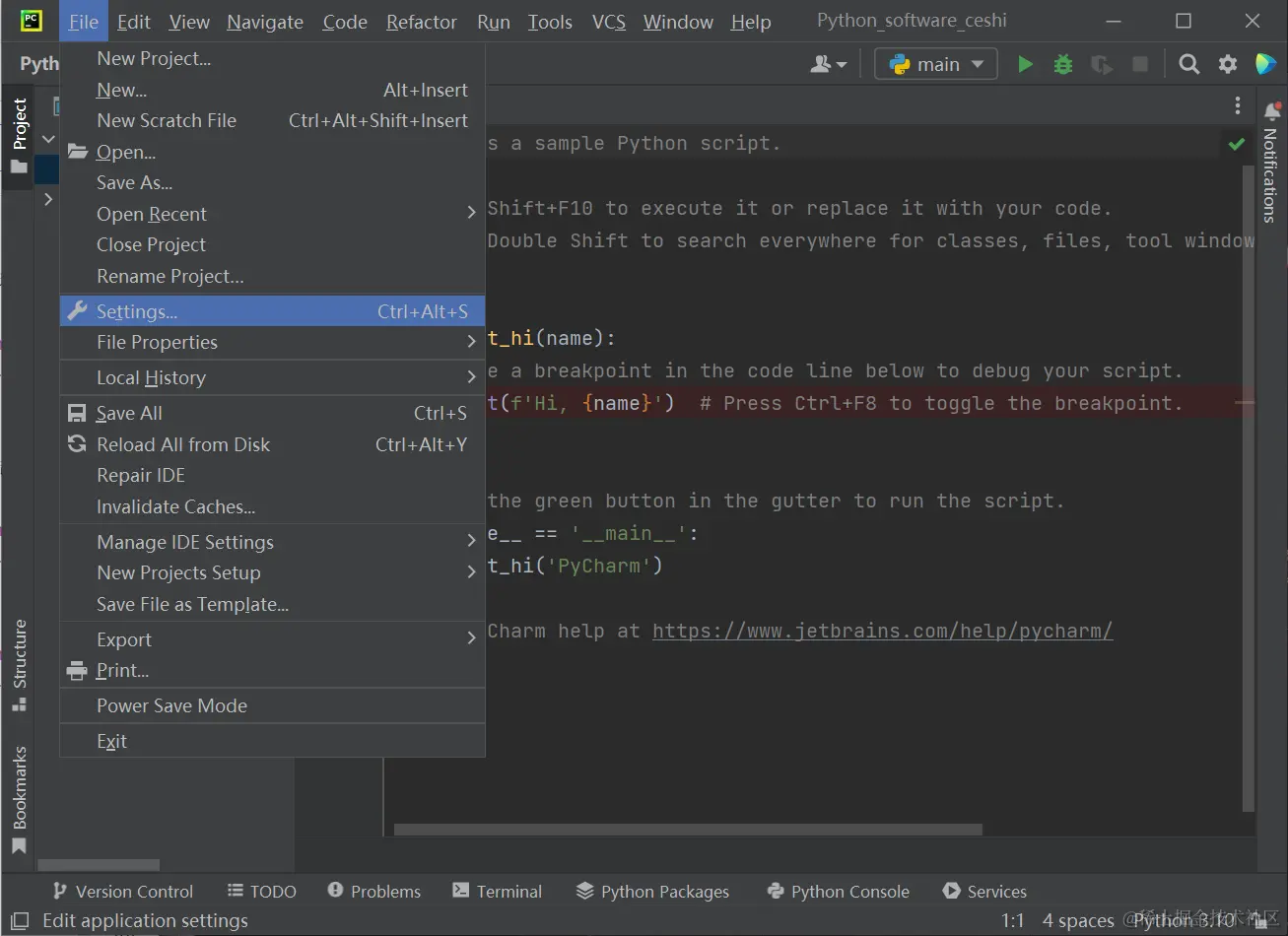Click the JetBrains Toolbox colorful icon
The height and width of the screenshot is (936, 1288).
point(1266,64)
